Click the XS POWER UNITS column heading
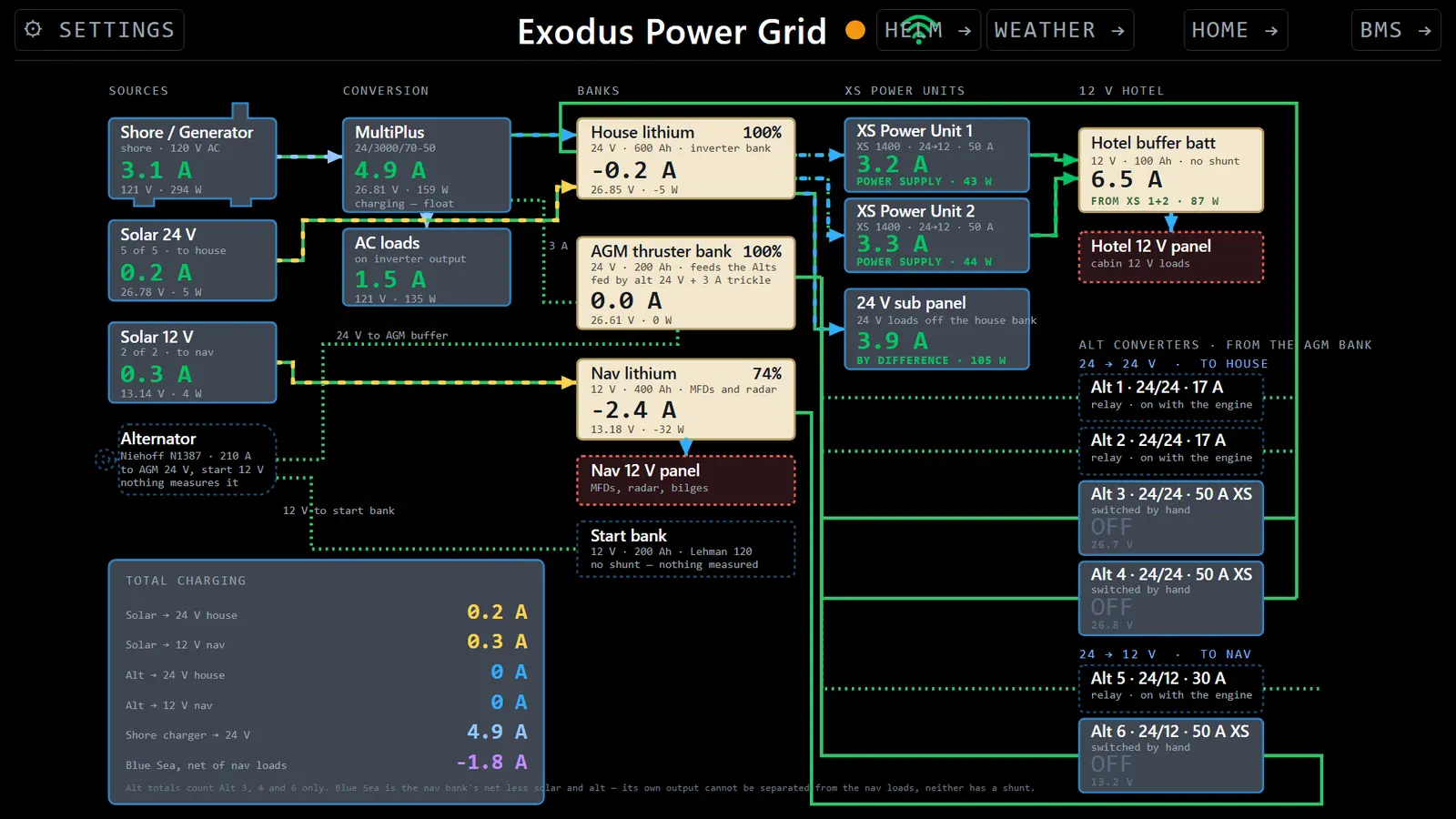The width and height of the screenshot is (1456, 819). [x=905, y=91]
